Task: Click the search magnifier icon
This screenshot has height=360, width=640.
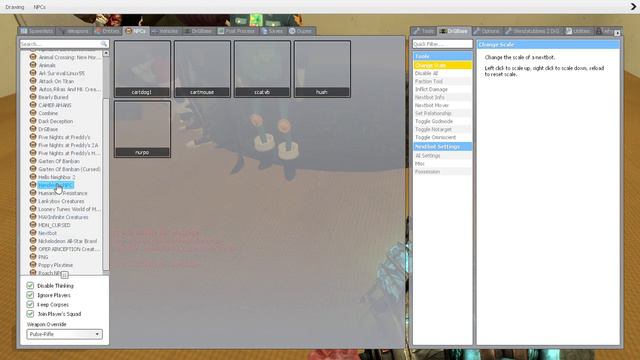Action: tap(104, 44)
